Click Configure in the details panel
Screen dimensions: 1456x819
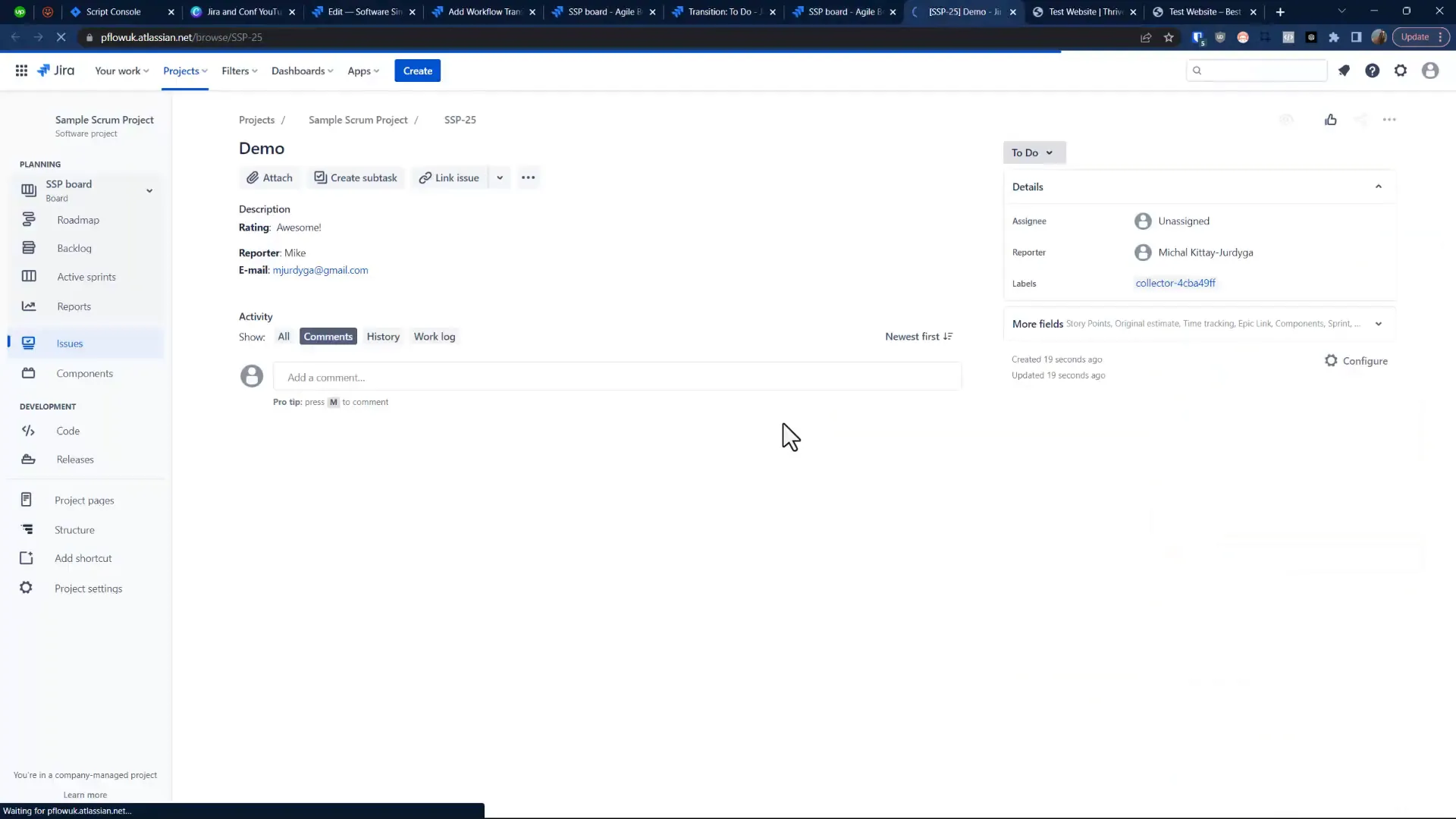point(1356,361)
